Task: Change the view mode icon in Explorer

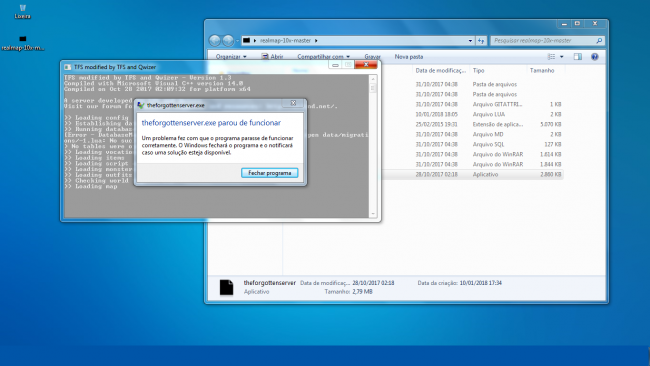Action: coord(551,57)
